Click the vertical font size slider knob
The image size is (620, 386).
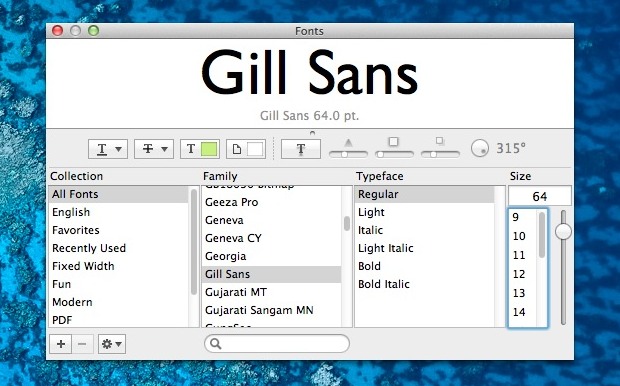pos(563,232)
